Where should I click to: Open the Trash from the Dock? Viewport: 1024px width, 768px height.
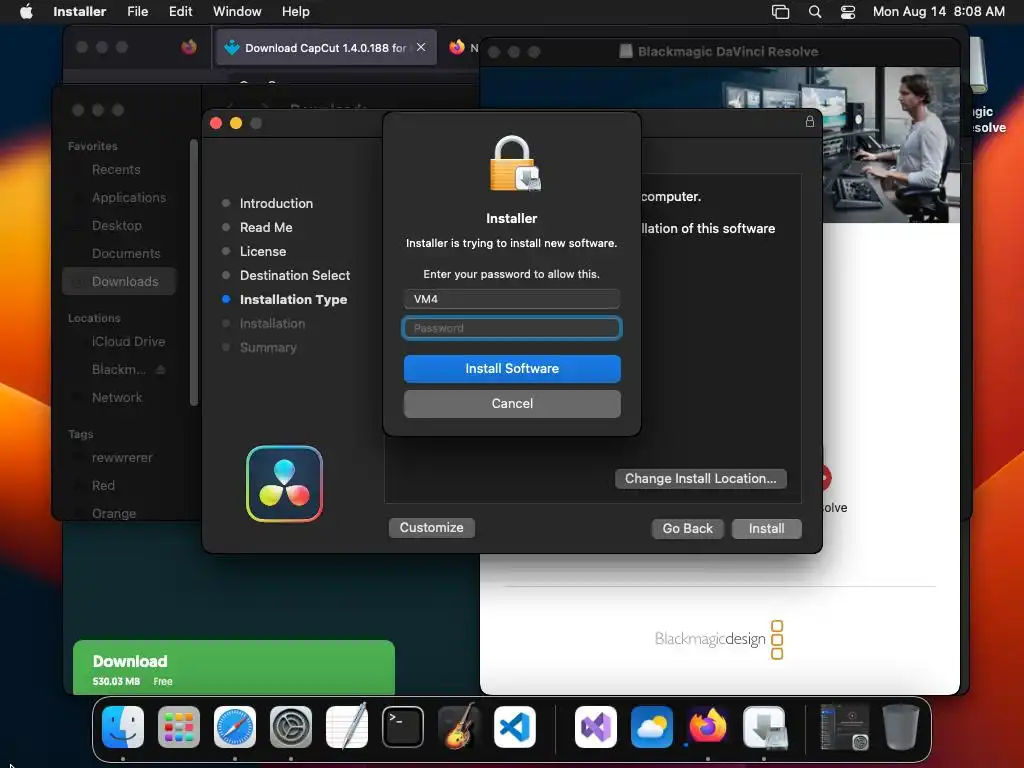901,727
